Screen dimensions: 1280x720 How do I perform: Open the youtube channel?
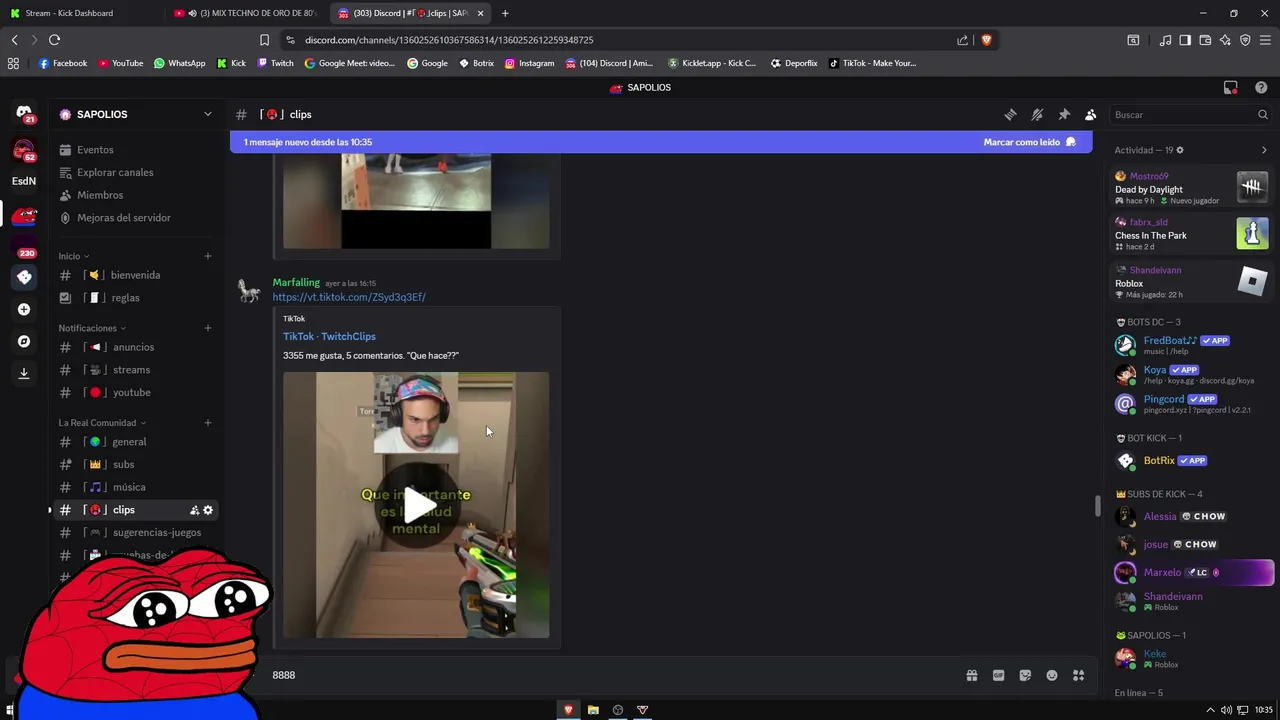pos(135,393)
